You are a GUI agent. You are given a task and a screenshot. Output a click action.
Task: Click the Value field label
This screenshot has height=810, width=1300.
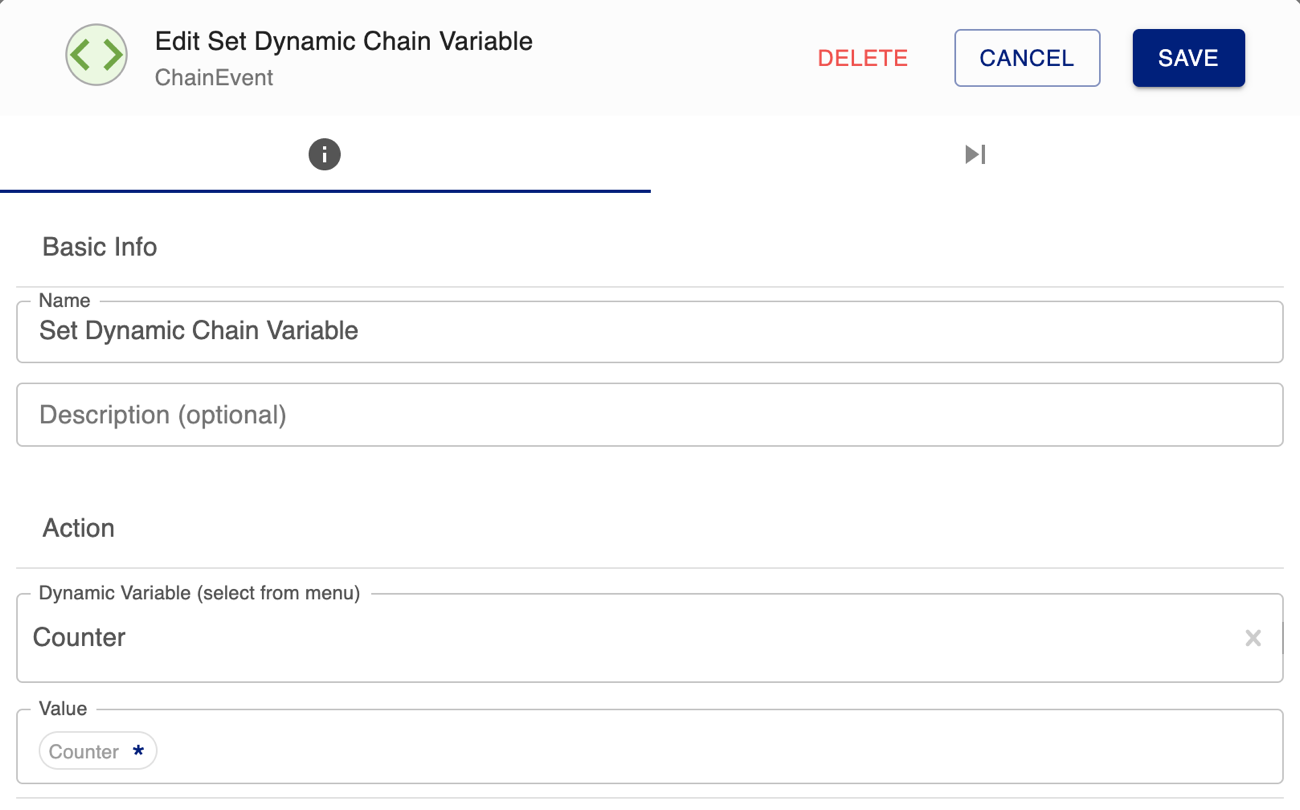(x=63, y=709)
